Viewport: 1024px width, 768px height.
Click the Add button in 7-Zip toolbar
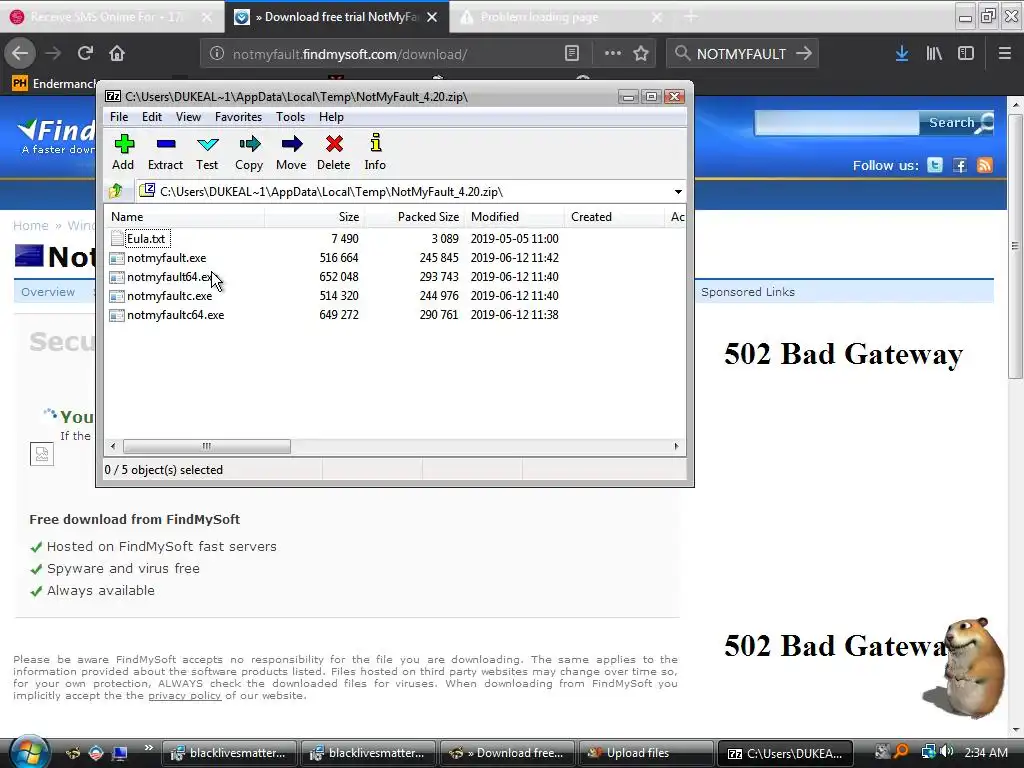[123, 153]
